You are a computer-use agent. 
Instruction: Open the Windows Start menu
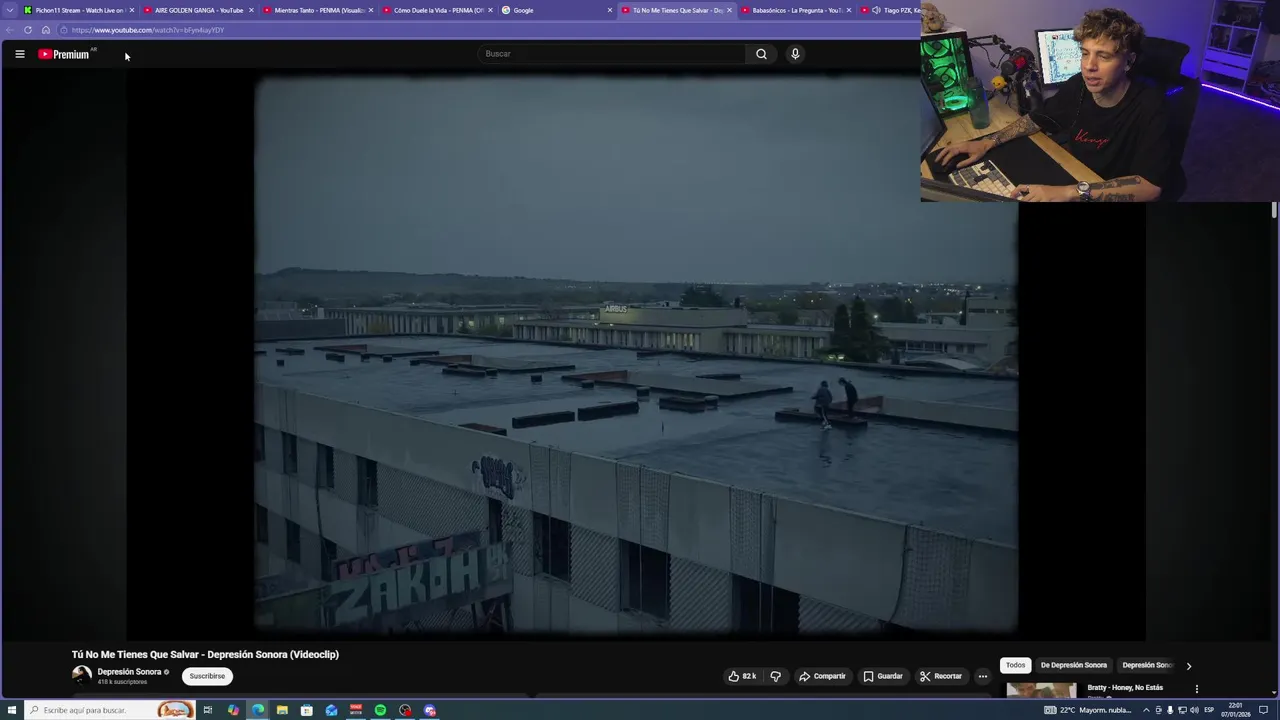(x=12, y=710)
